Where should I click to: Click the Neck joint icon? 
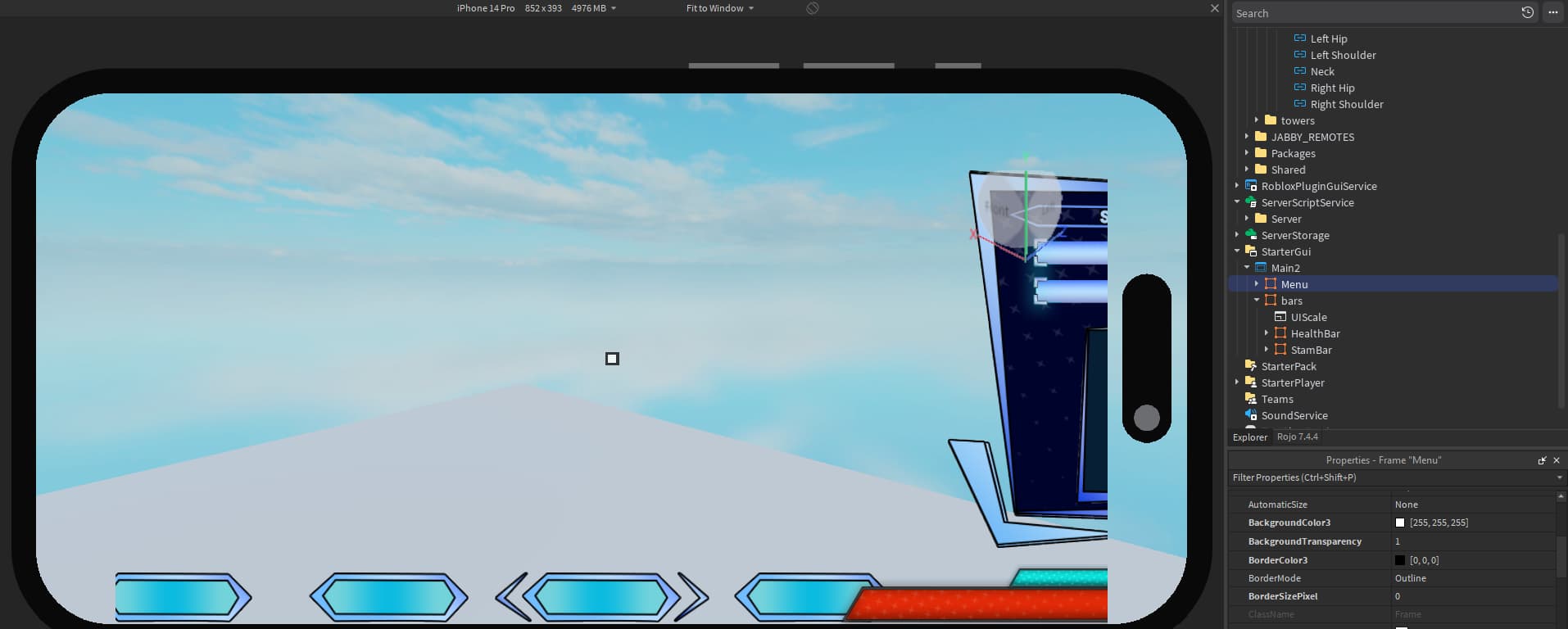click(1299, 71)
